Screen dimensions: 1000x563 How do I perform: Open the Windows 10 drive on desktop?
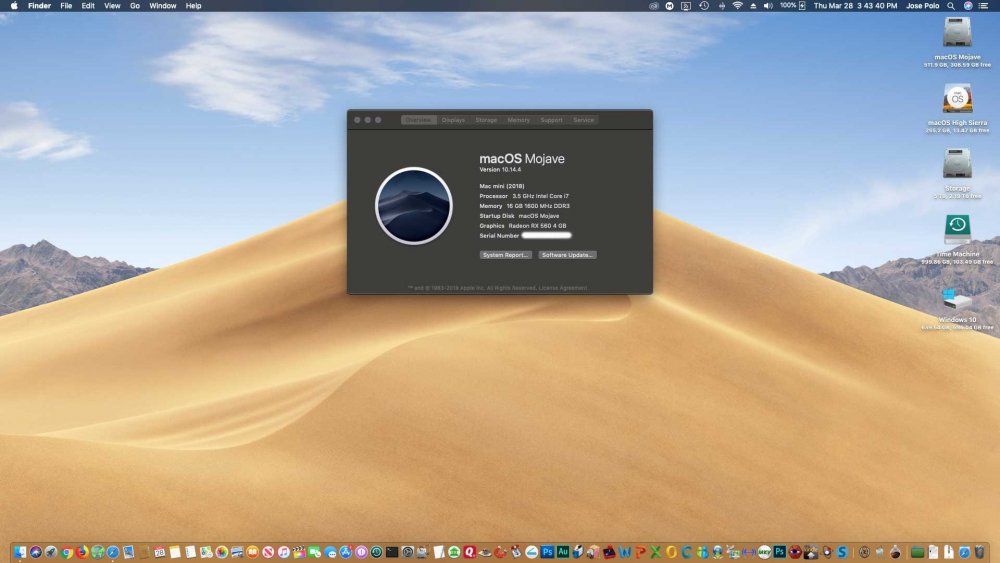point(957,300)
